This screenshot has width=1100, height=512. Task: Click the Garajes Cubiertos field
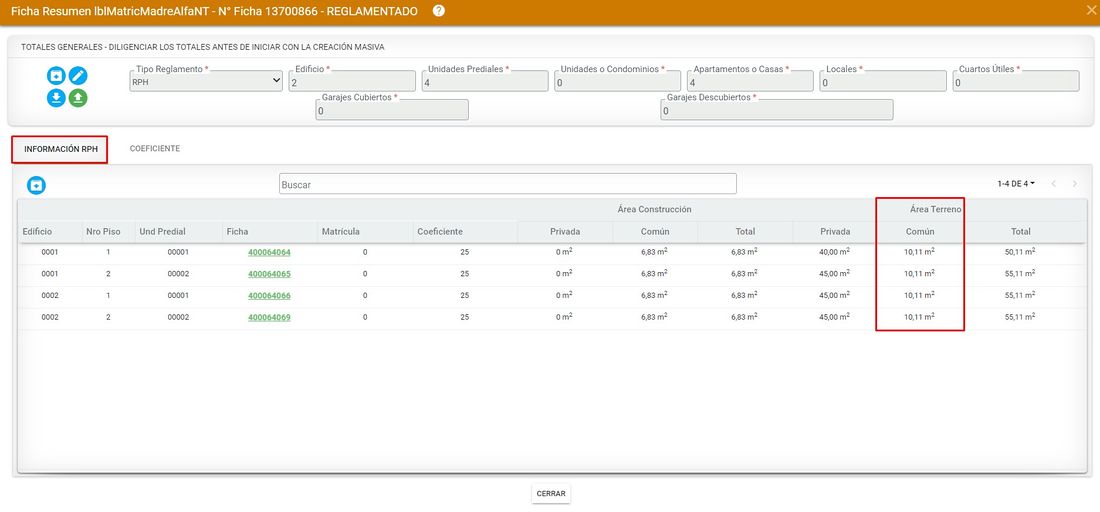pos(392,110)
